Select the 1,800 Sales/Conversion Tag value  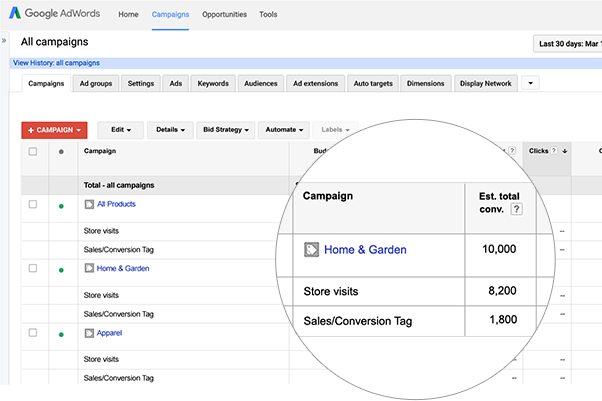pos(503,320)
